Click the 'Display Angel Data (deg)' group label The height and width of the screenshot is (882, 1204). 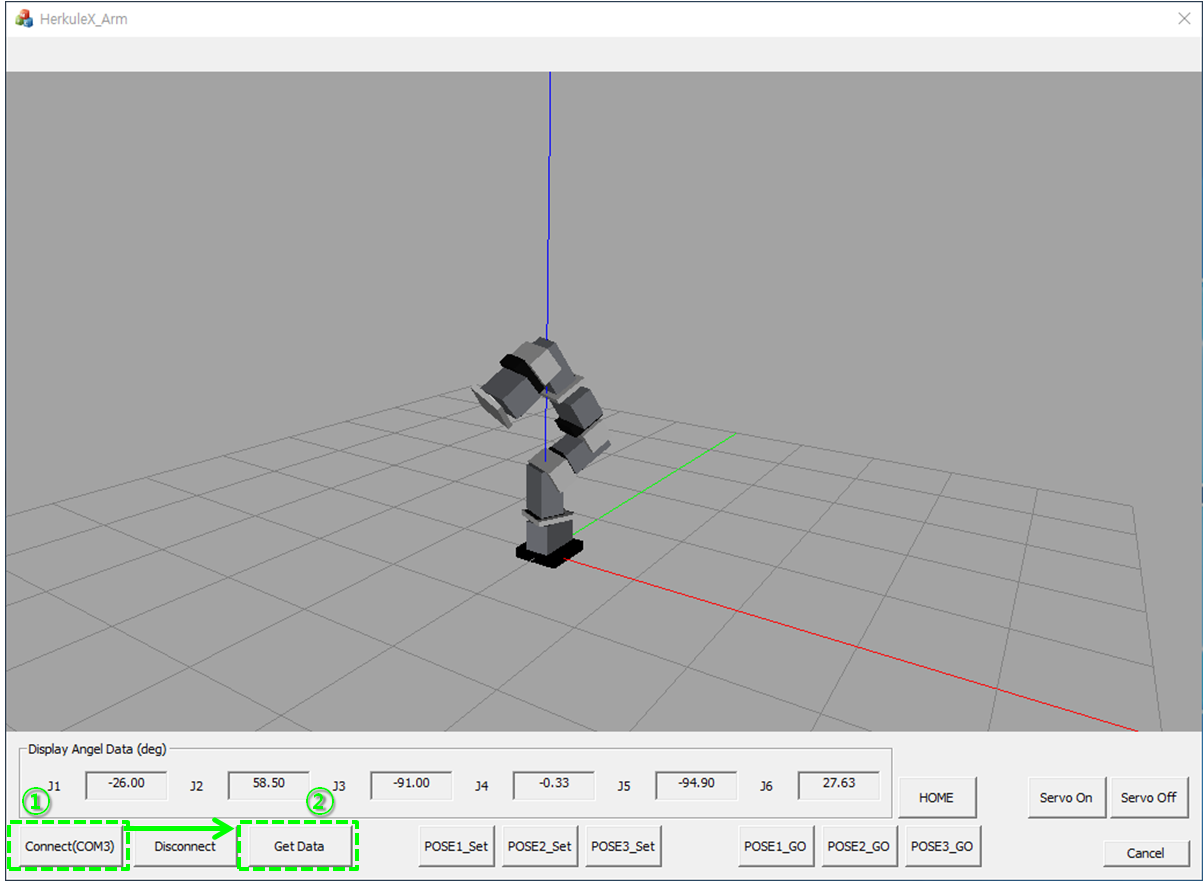(97, 748)
